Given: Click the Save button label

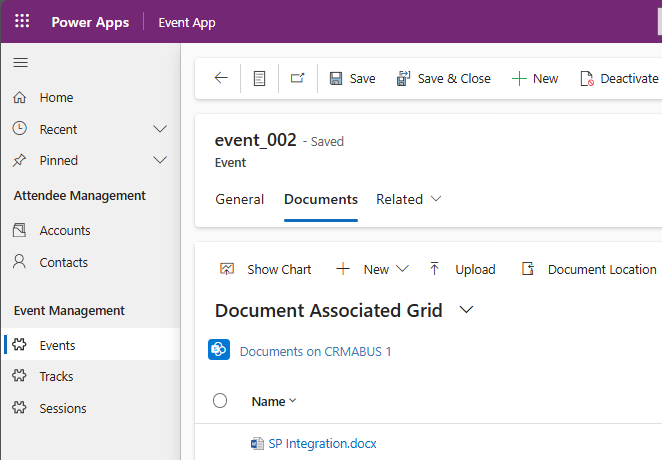Looking at the screenshot, I should (x=362, y=78).
